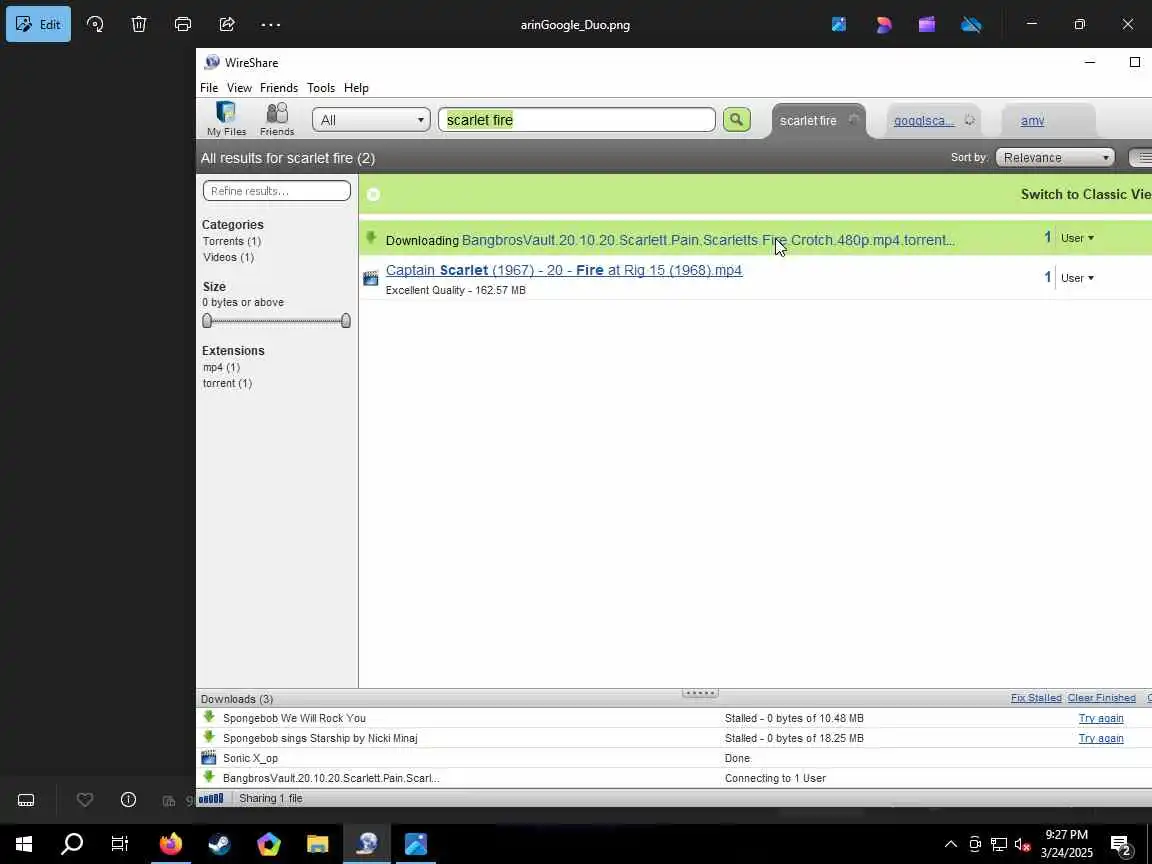Click the green arrow beside Spongebob sings Starship

coord(209,737)
